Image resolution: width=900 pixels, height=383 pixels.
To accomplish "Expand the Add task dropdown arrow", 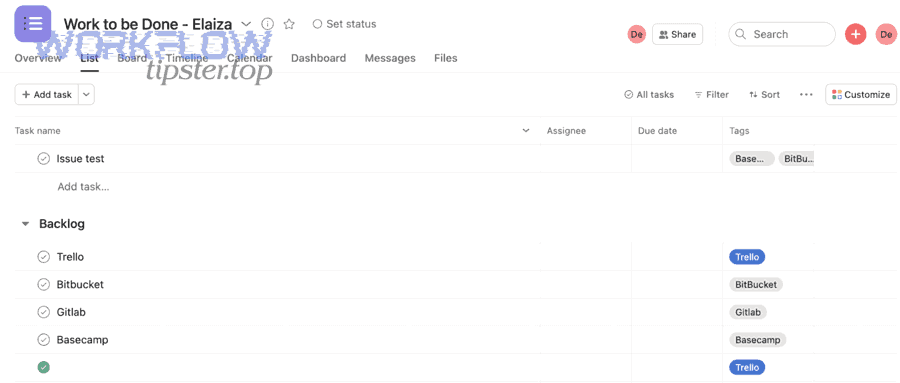I will (86, 95).
